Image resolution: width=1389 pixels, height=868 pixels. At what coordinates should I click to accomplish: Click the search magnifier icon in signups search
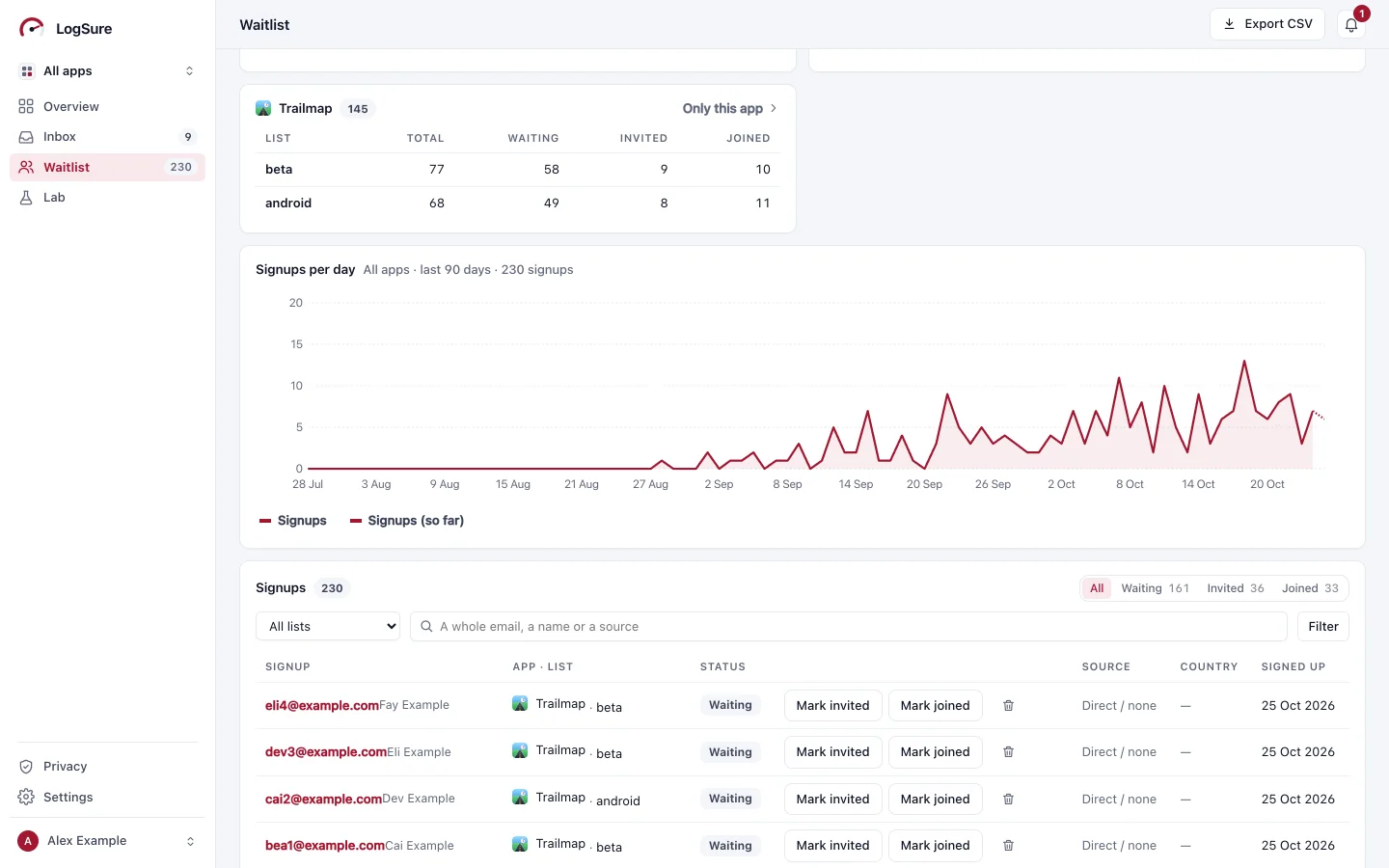[x=426, y=627]
